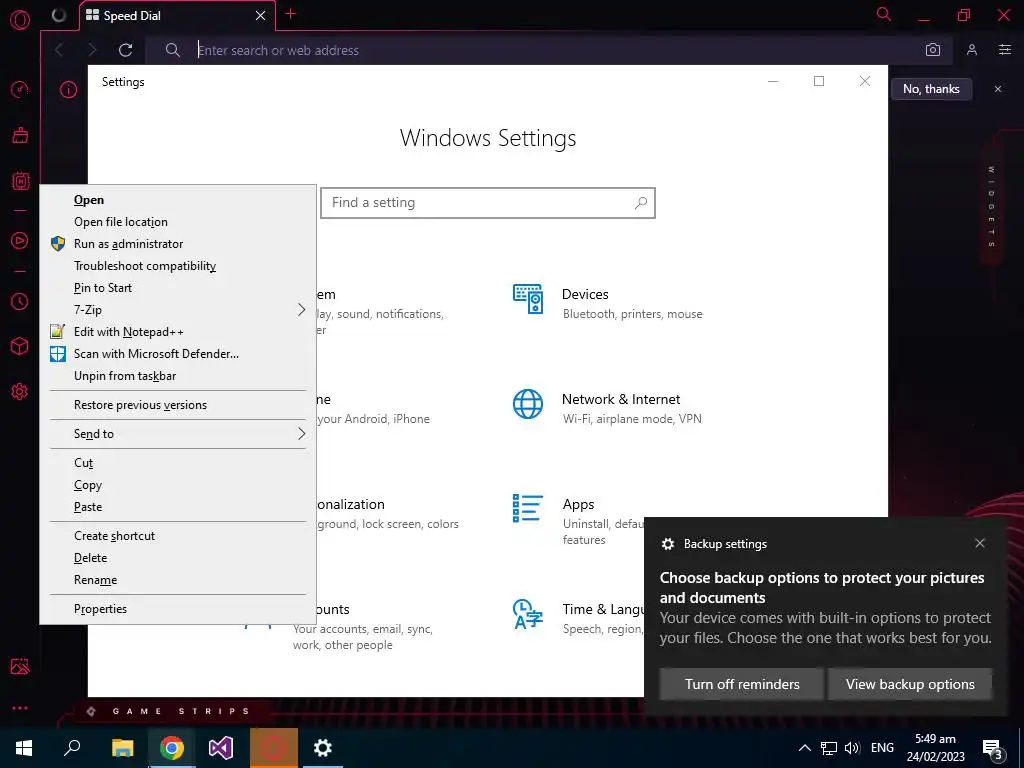Screen dimensions: 1024x768
Task: Choose Open file location
Action: click(178, 222)
